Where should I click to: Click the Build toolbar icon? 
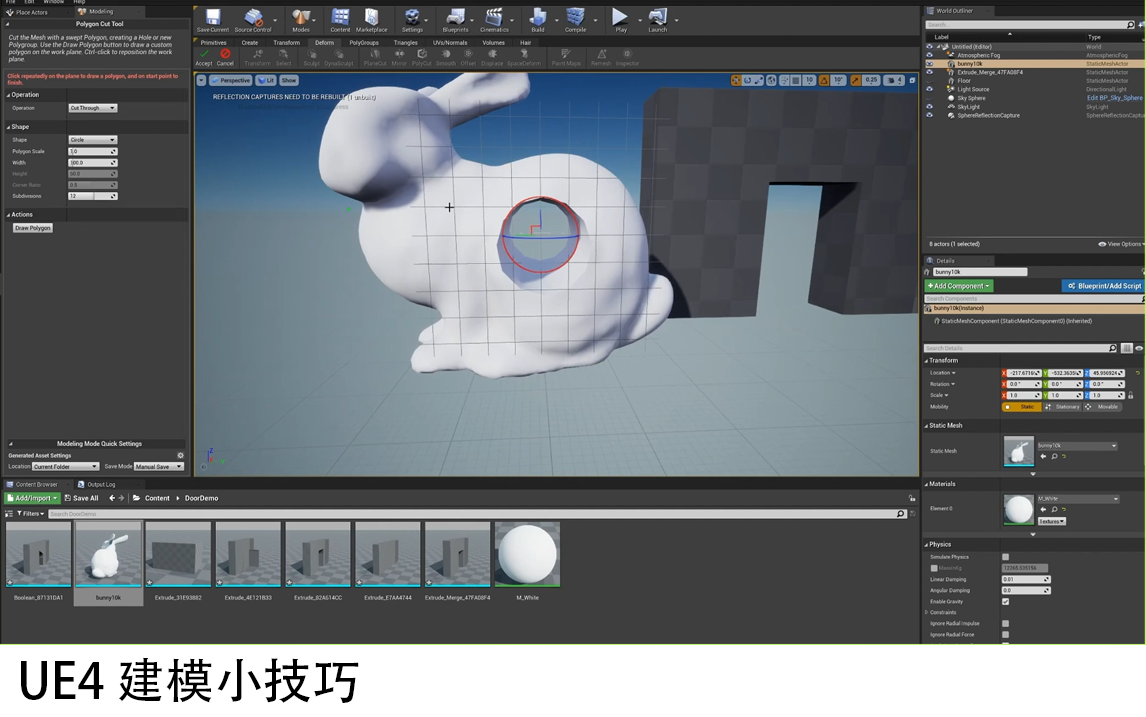point(538,18)
